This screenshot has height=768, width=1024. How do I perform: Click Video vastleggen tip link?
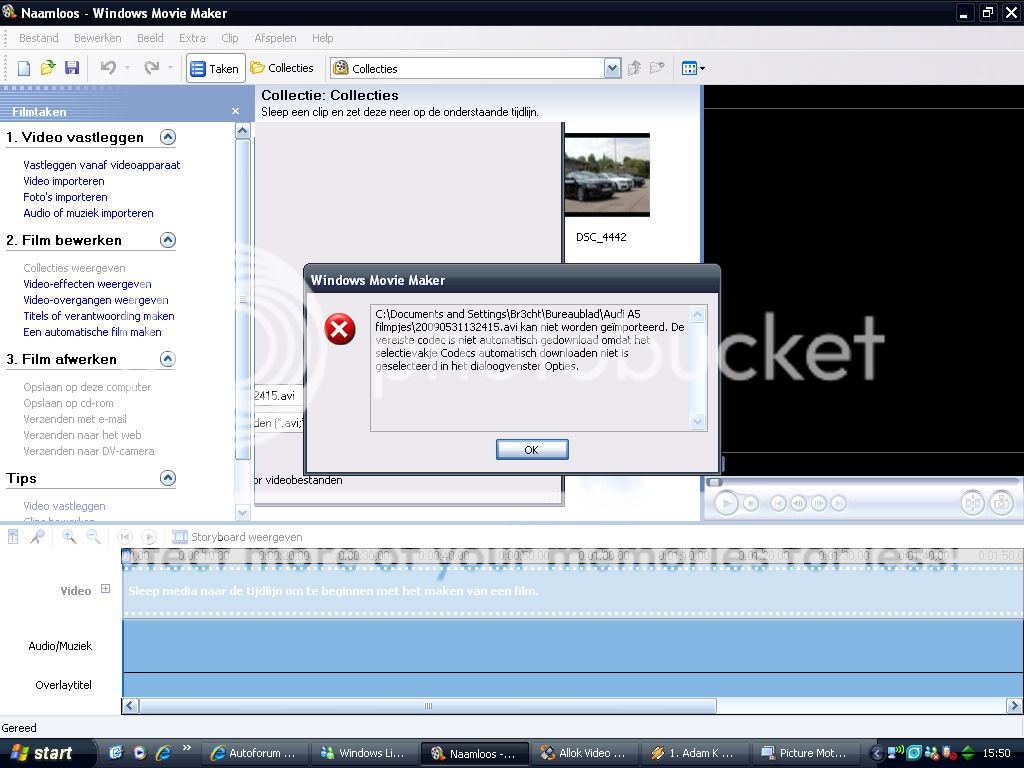click(x=64, y=506)
